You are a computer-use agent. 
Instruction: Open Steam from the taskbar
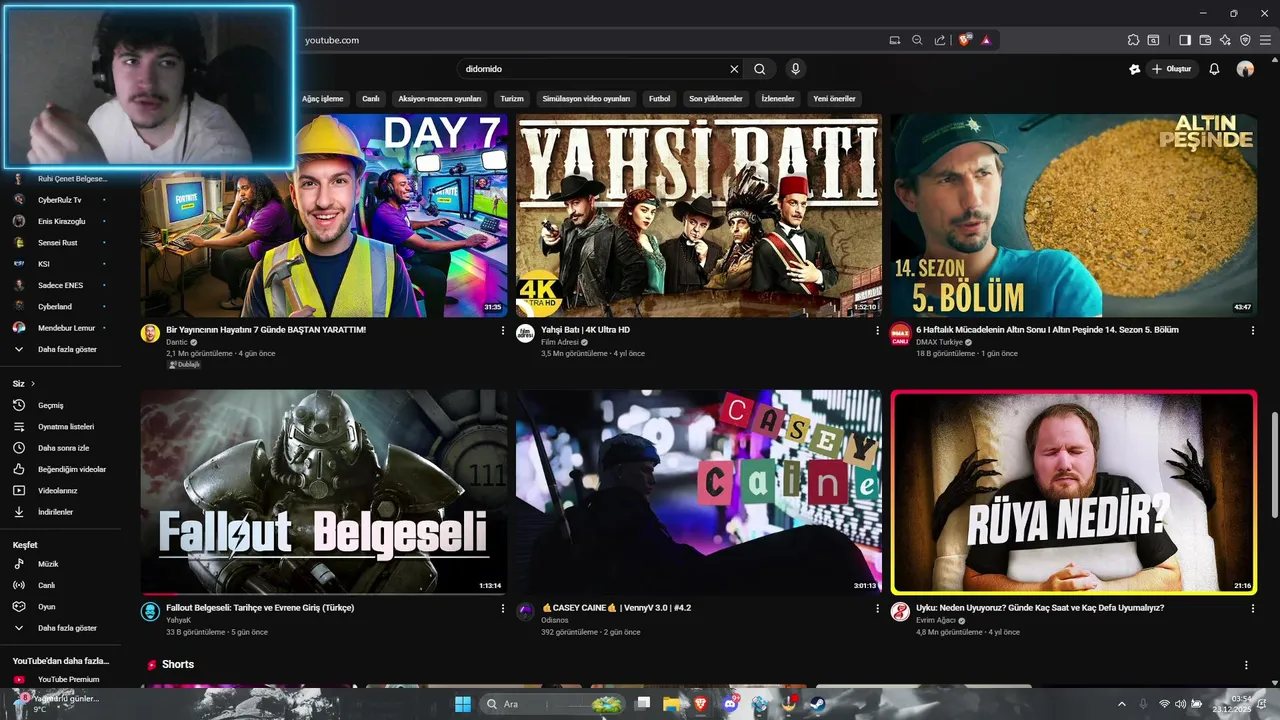pyautogui.click(x=818, y=704)
